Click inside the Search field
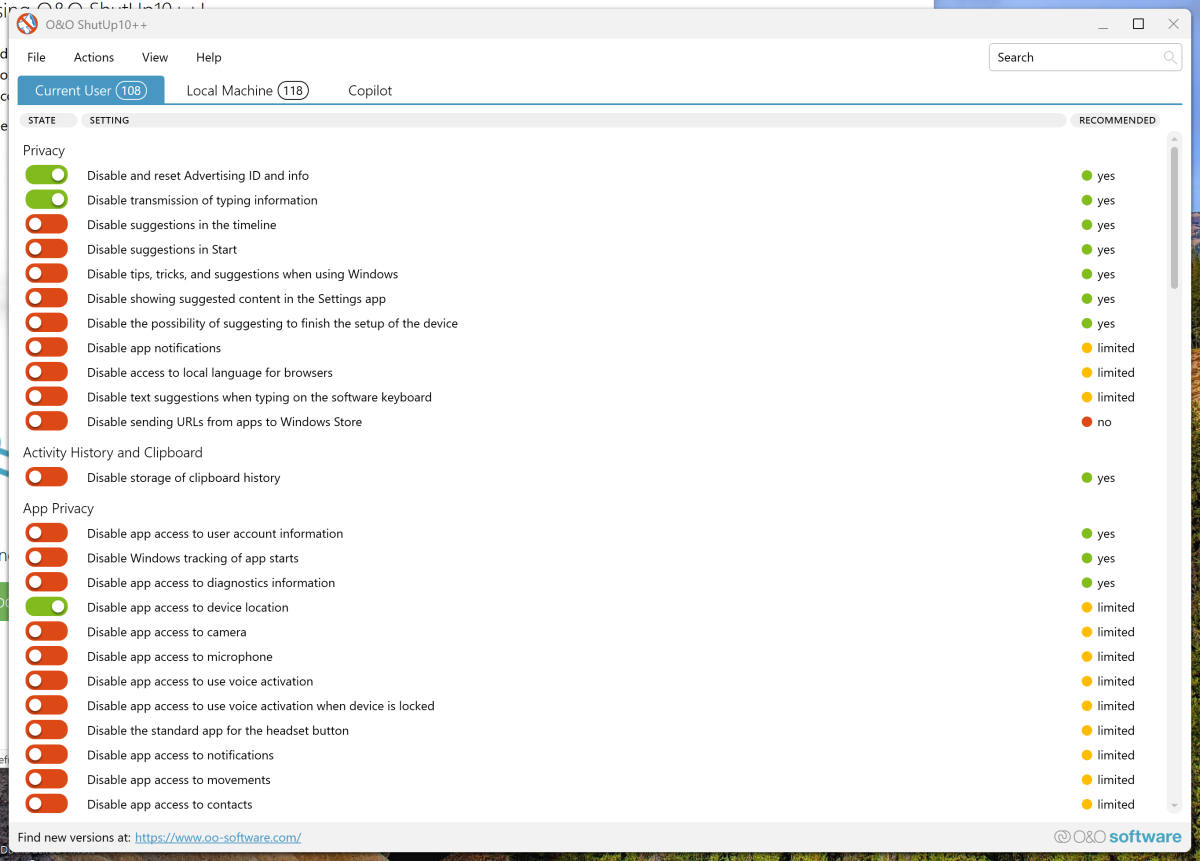The height and width of the screenshot is (861, 1200). 1075,58
